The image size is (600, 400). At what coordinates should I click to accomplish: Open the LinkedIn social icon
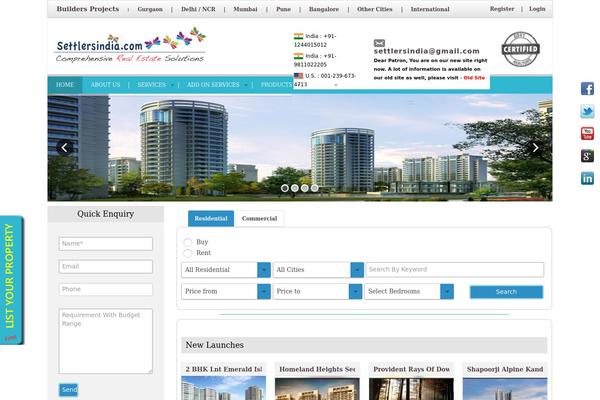(x=587, y=178)
